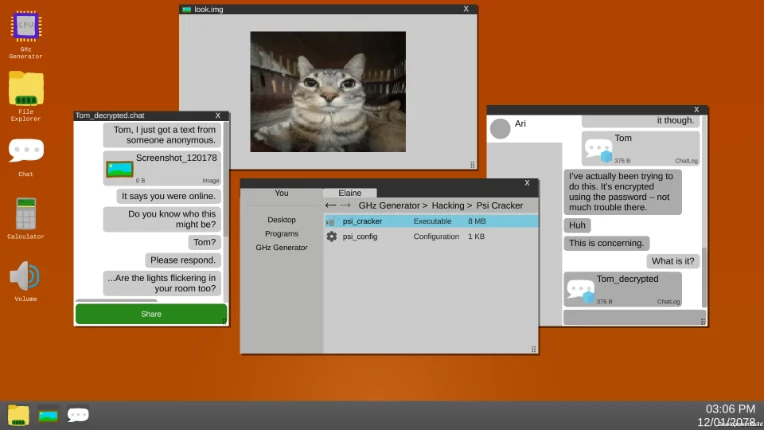Switch to the Elaine tab
Image resolution: width=764 pixels, height=430 pixels.
coord(350,193)
